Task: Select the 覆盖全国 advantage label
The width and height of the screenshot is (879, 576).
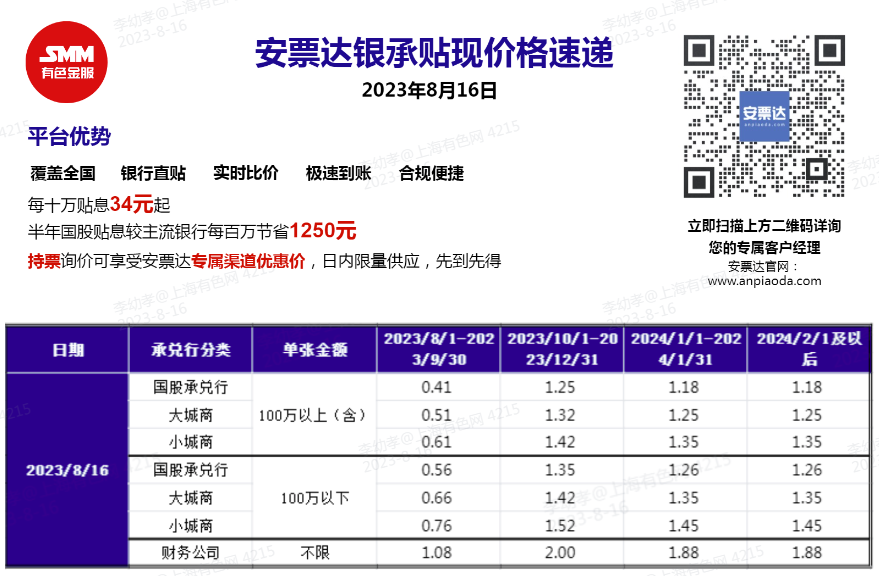Action: pyautogui.click(x=63, y=173)
